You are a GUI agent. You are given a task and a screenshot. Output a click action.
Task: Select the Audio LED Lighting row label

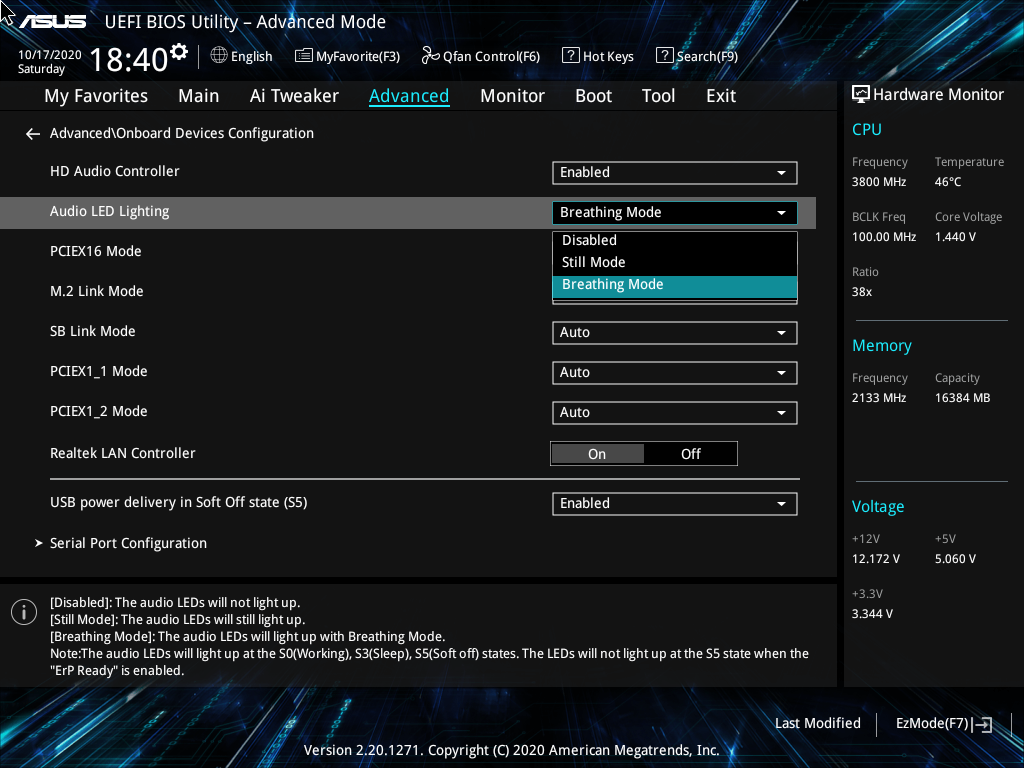click(110, 212)
